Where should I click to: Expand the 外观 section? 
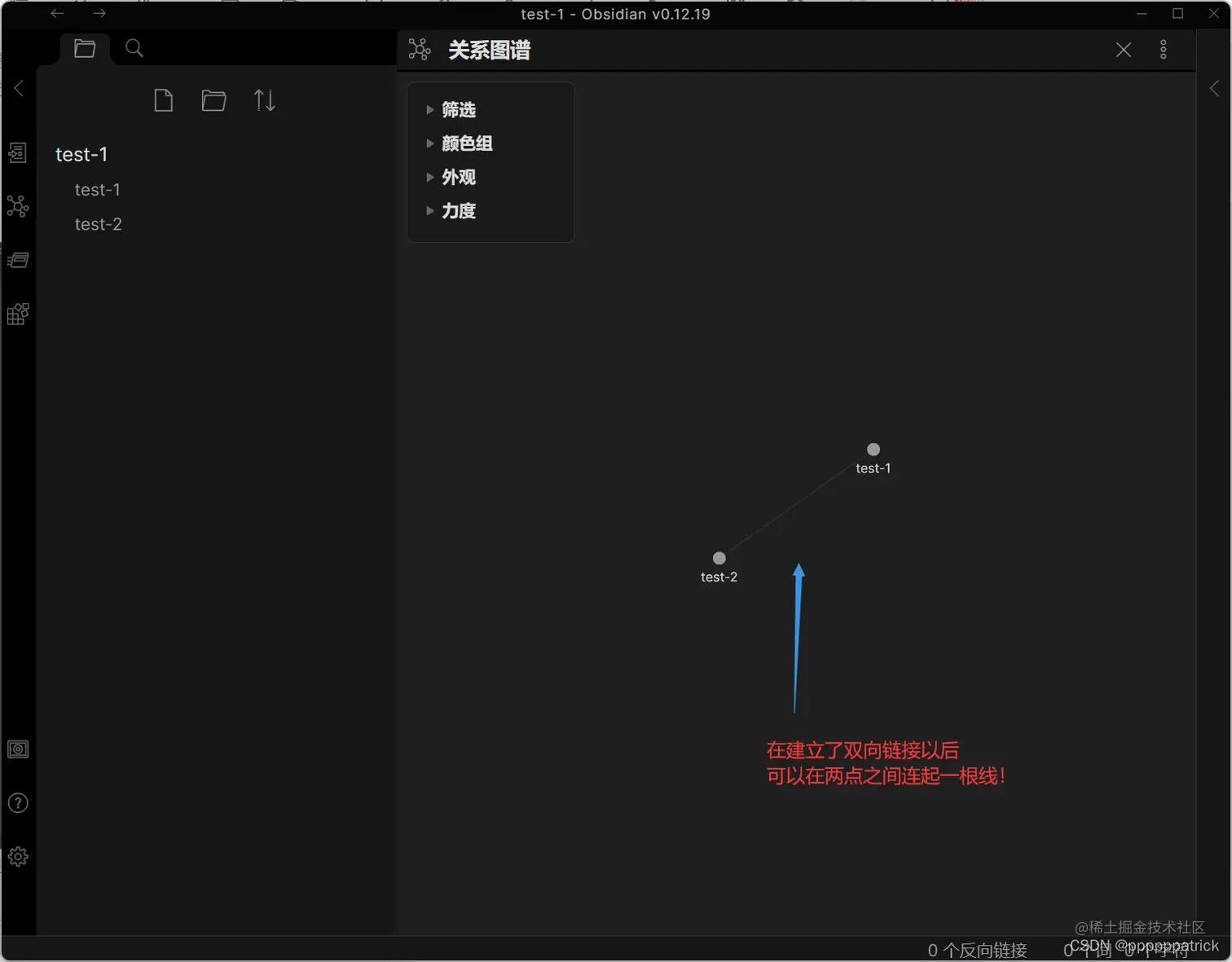click(459, 178)
